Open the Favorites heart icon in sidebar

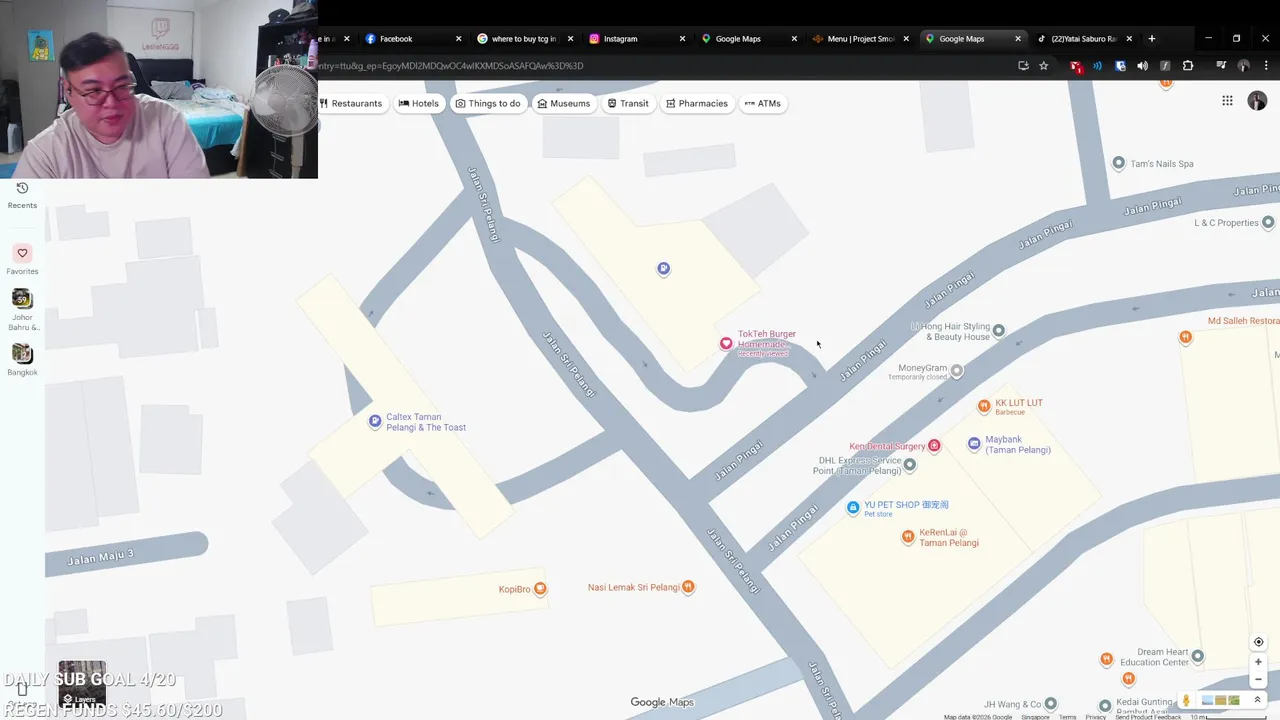[x=22, y=253]
